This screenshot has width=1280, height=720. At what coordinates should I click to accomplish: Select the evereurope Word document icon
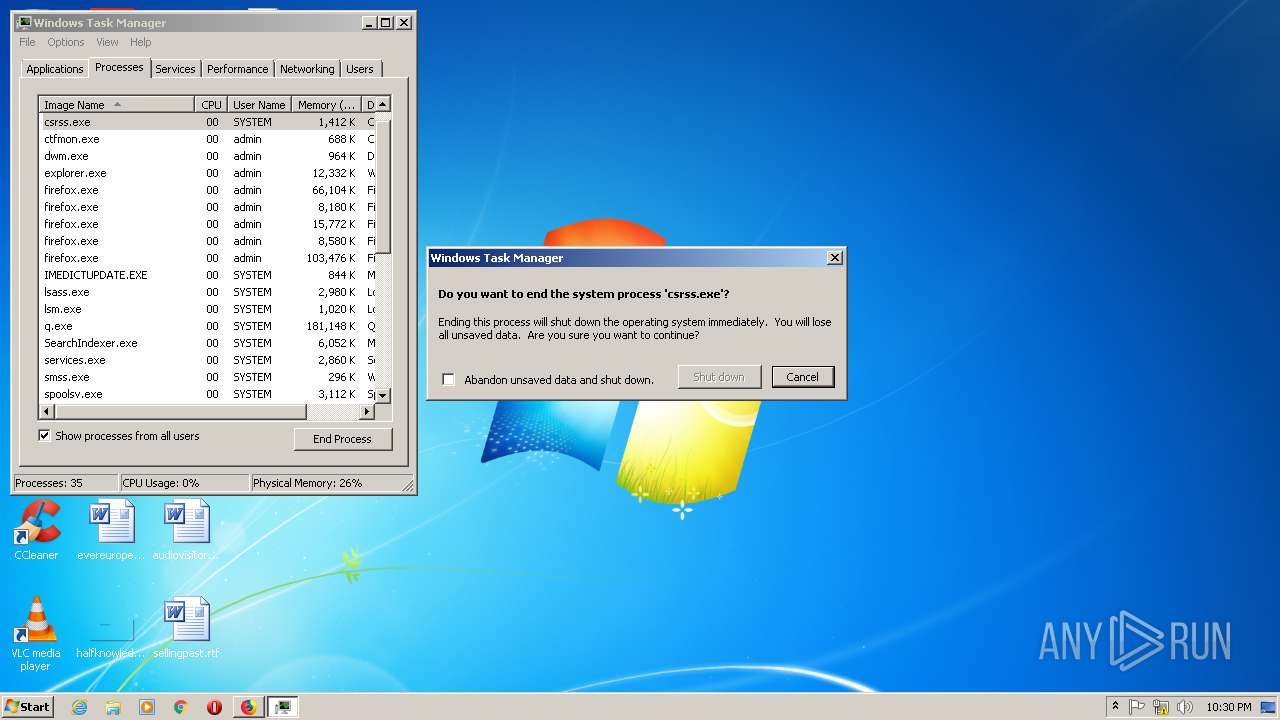(111, 530)
